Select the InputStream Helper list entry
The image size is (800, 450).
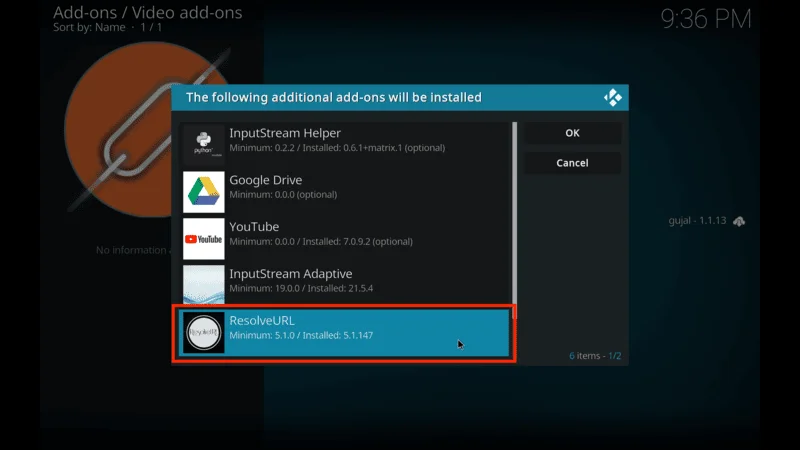pos(345,143)
